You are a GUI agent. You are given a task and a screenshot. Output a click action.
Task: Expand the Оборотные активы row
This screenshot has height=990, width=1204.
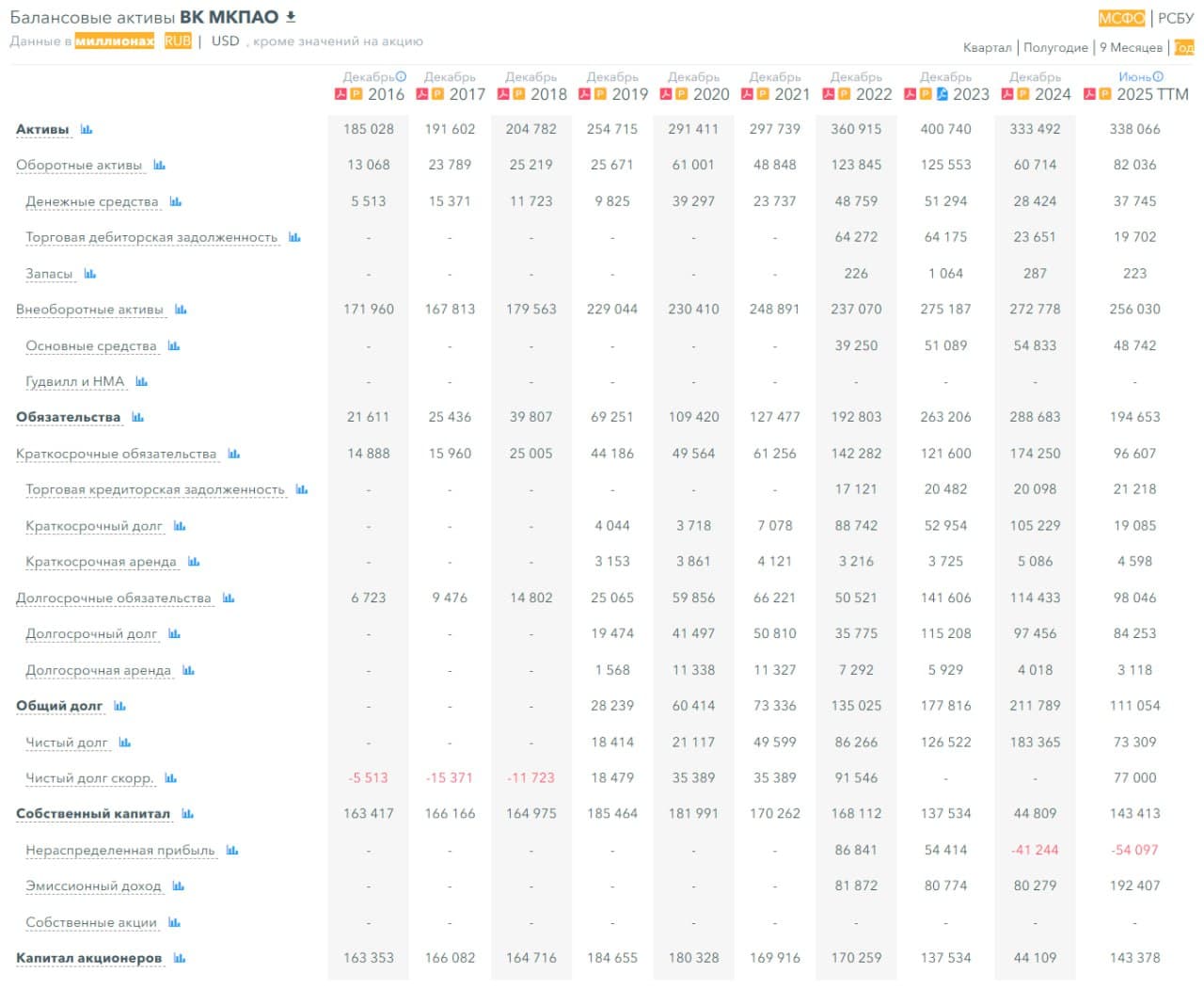click(79, 166)
